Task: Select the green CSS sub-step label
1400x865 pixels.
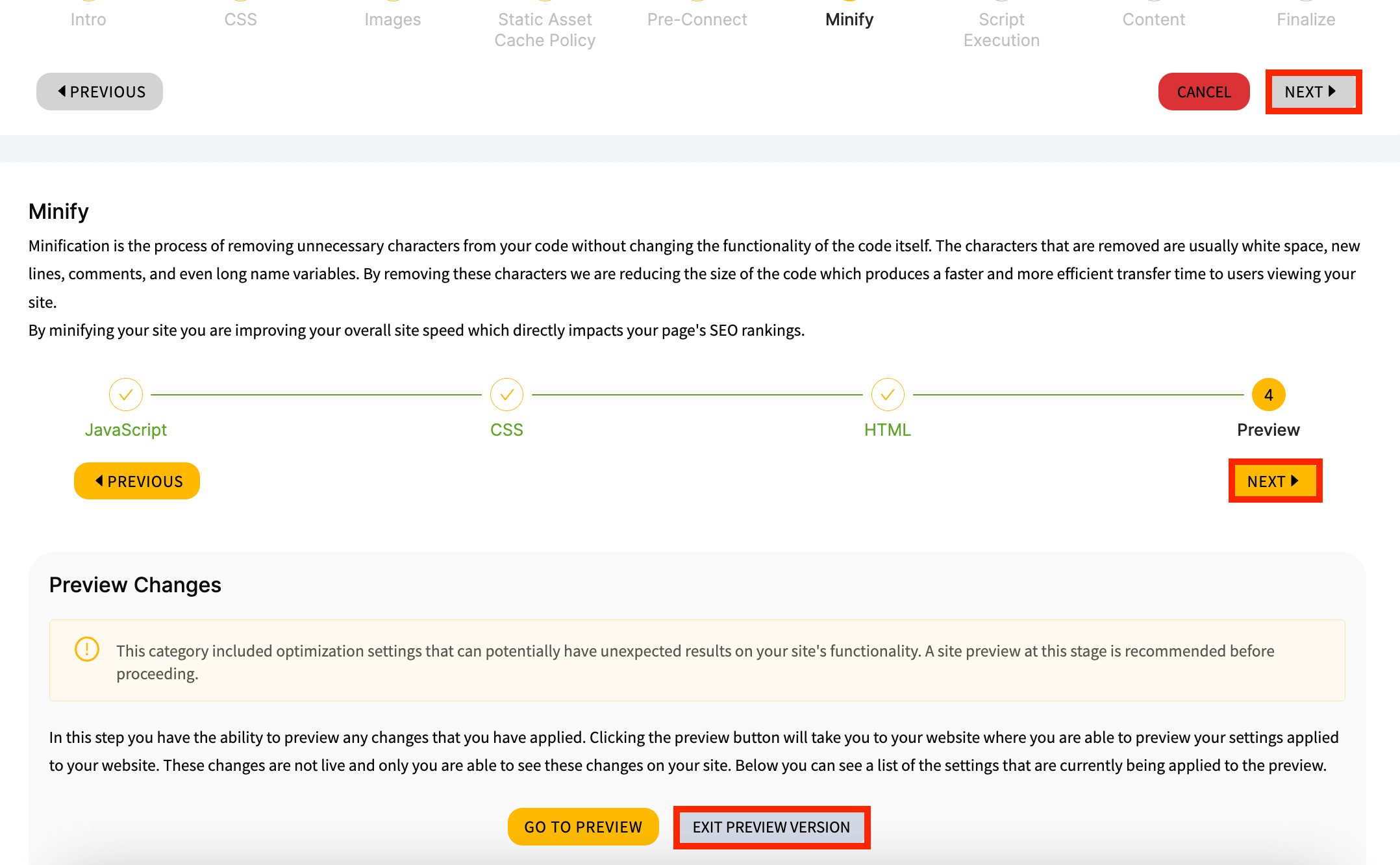Action: click(x=506, y=430)
